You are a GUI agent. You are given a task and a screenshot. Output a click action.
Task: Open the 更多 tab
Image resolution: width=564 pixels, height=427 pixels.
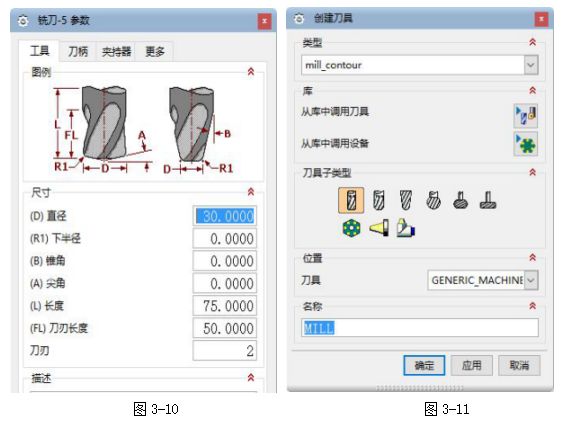pos(155,52)
